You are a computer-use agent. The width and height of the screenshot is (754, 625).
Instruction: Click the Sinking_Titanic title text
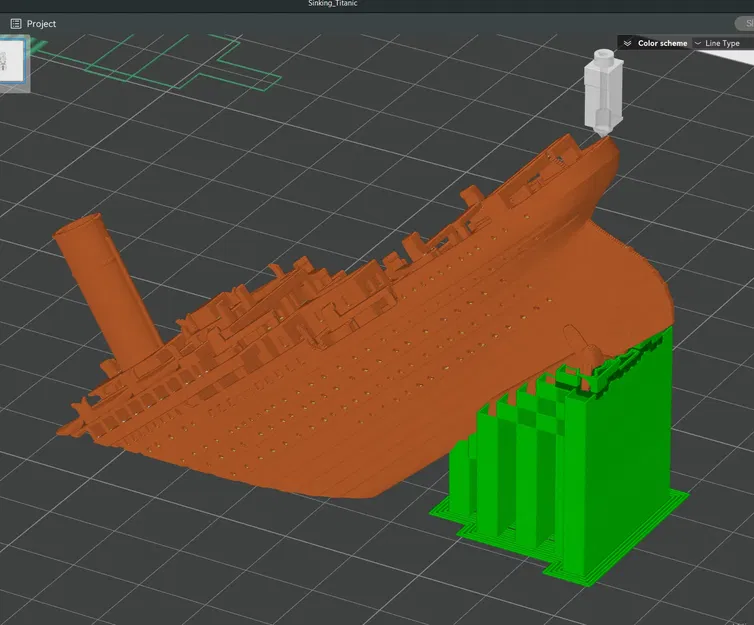click(x=332, y=3)
